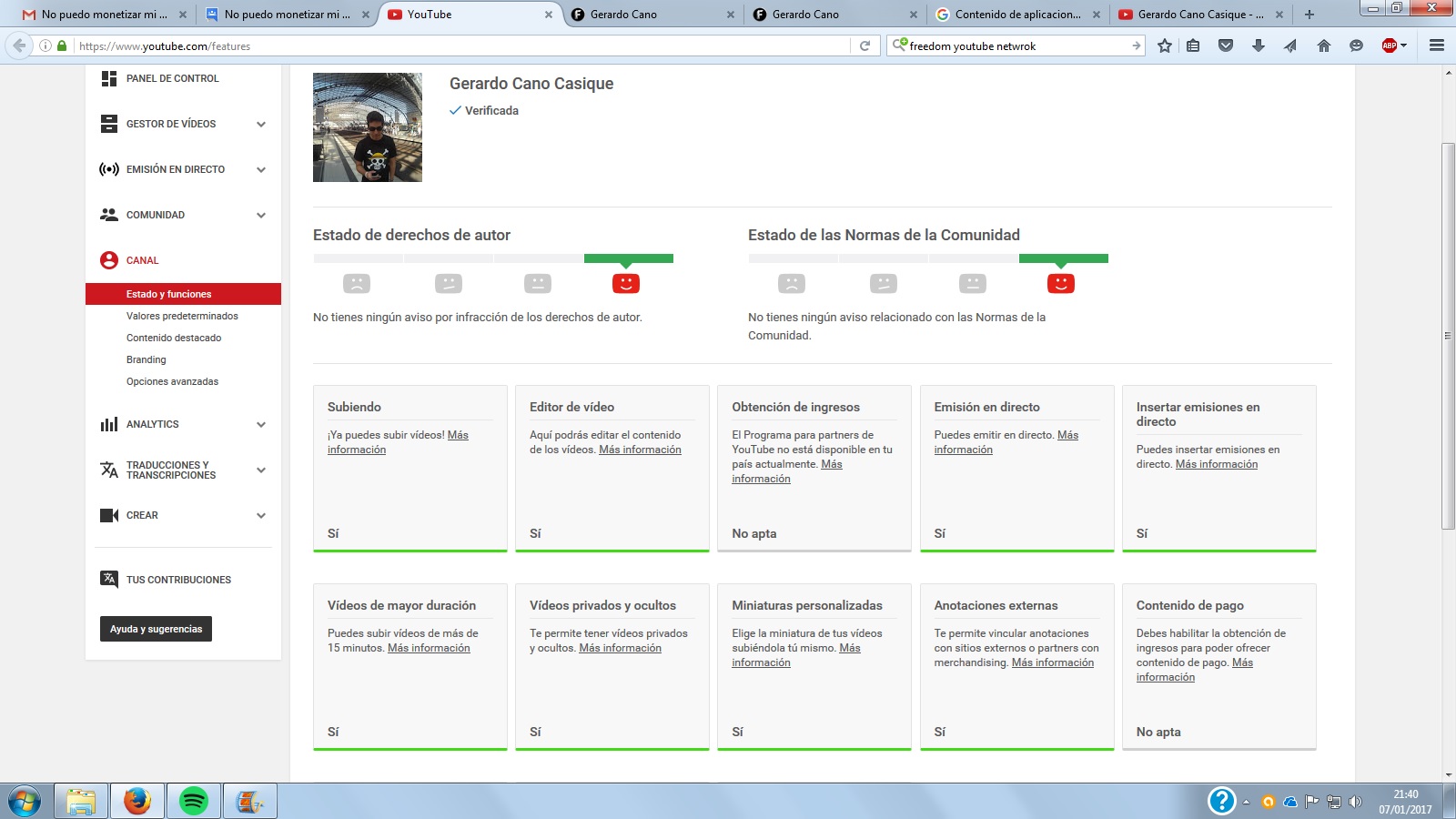
Task: Click the Ayuda y sugerencias button
Action: click(x=156, y=629)
